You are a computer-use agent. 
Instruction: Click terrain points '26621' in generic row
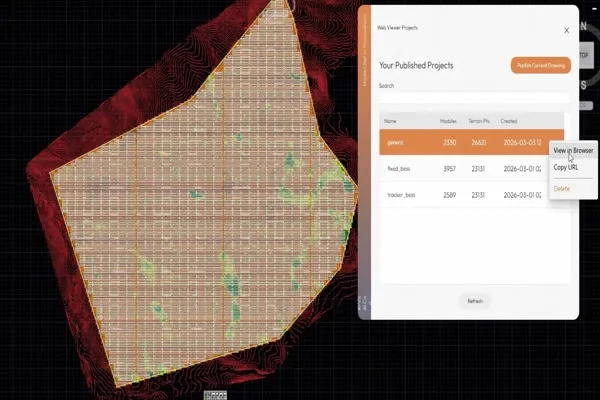(479, 142)
